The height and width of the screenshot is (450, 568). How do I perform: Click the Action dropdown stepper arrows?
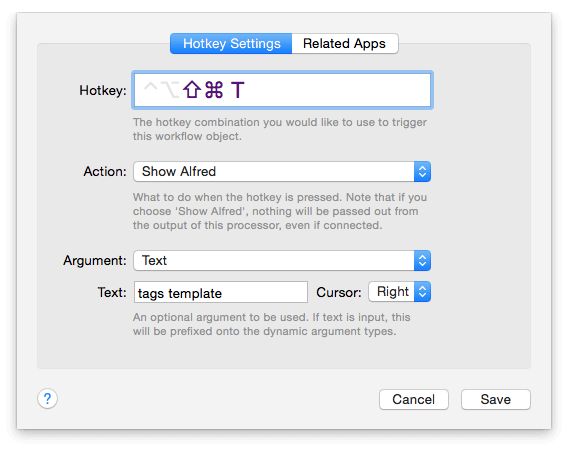(x=422, y=171)
